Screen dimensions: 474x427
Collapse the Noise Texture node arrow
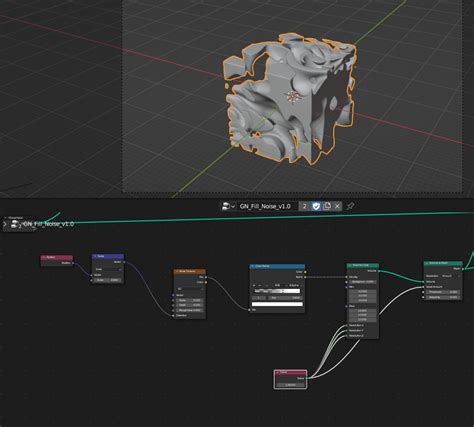click(x=177, y=271)
